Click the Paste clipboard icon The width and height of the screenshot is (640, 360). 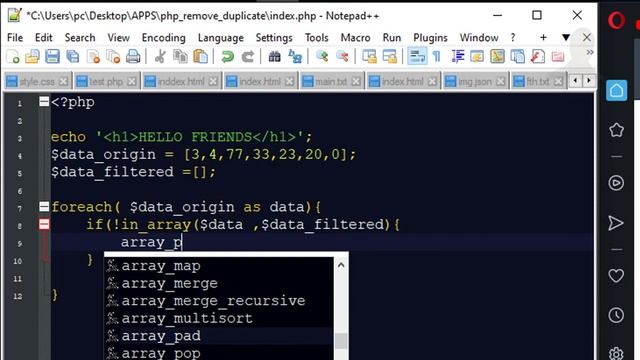(200, 57)
